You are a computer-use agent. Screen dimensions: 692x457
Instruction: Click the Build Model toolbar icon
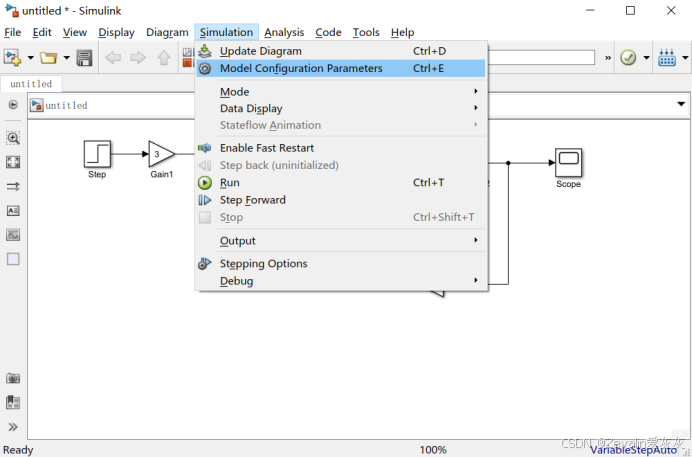pyautogui.click(x=667, y=57)
